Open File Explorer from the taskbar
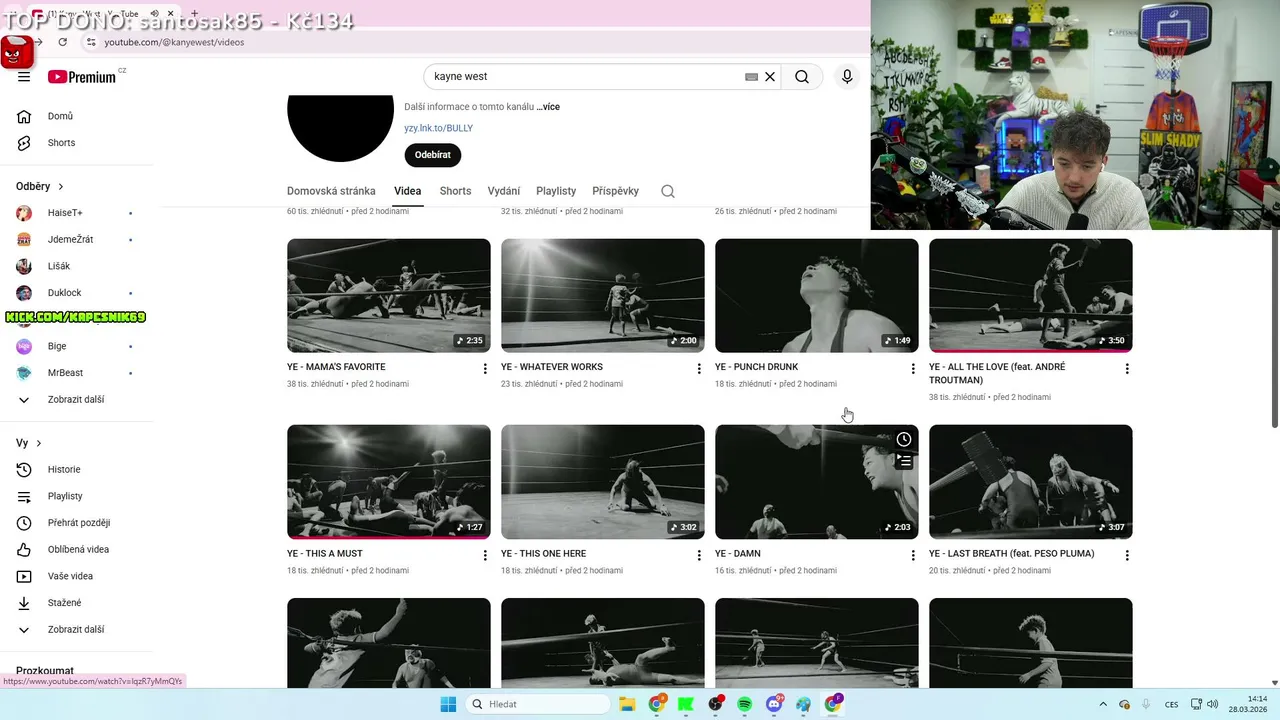1280x720 pixels. 627,704
